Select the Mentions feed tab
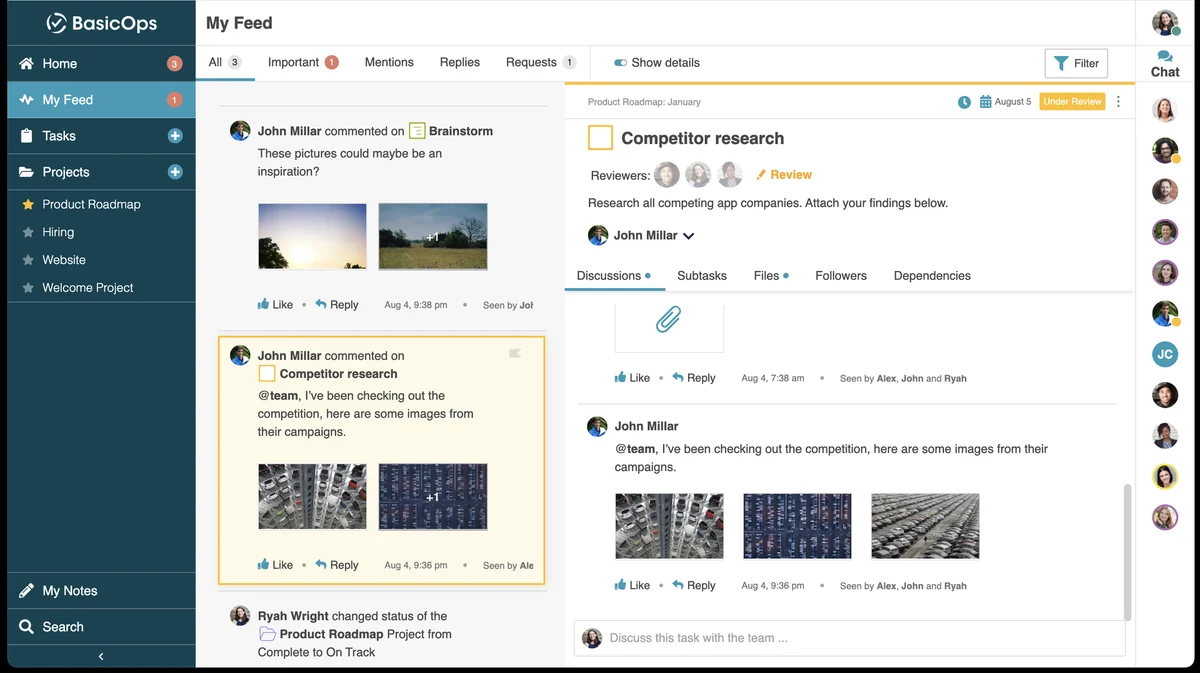 [389, 62]
